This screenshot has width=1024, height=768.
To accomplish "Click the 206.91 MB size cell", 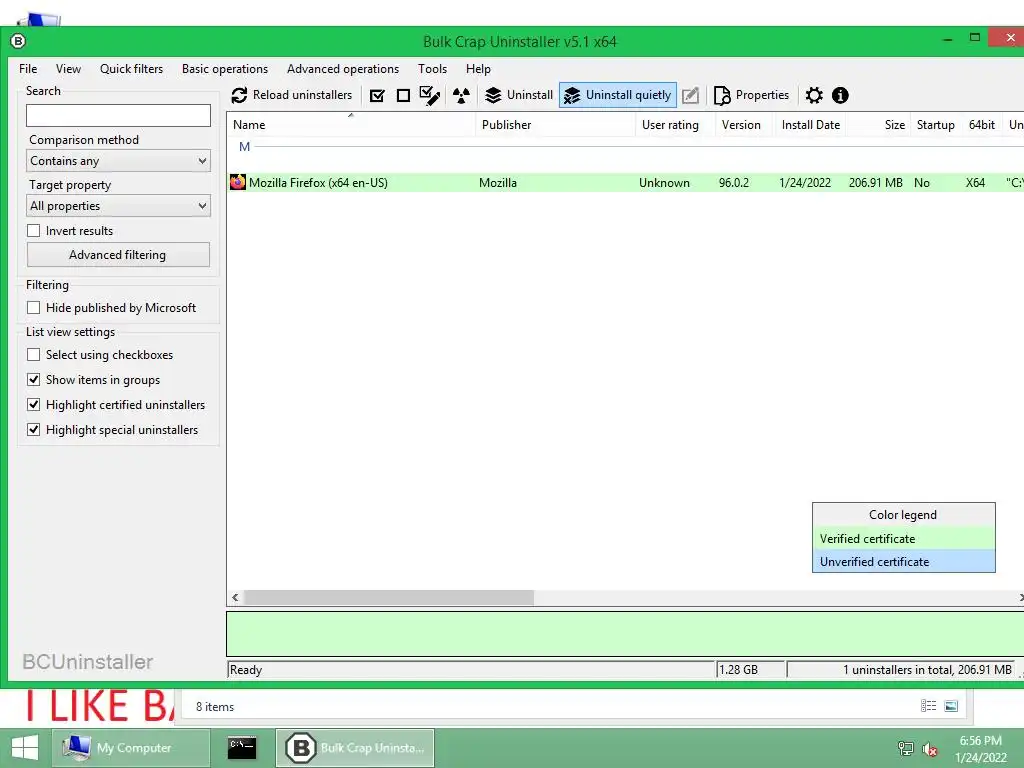I will click(x=875, y=183).
